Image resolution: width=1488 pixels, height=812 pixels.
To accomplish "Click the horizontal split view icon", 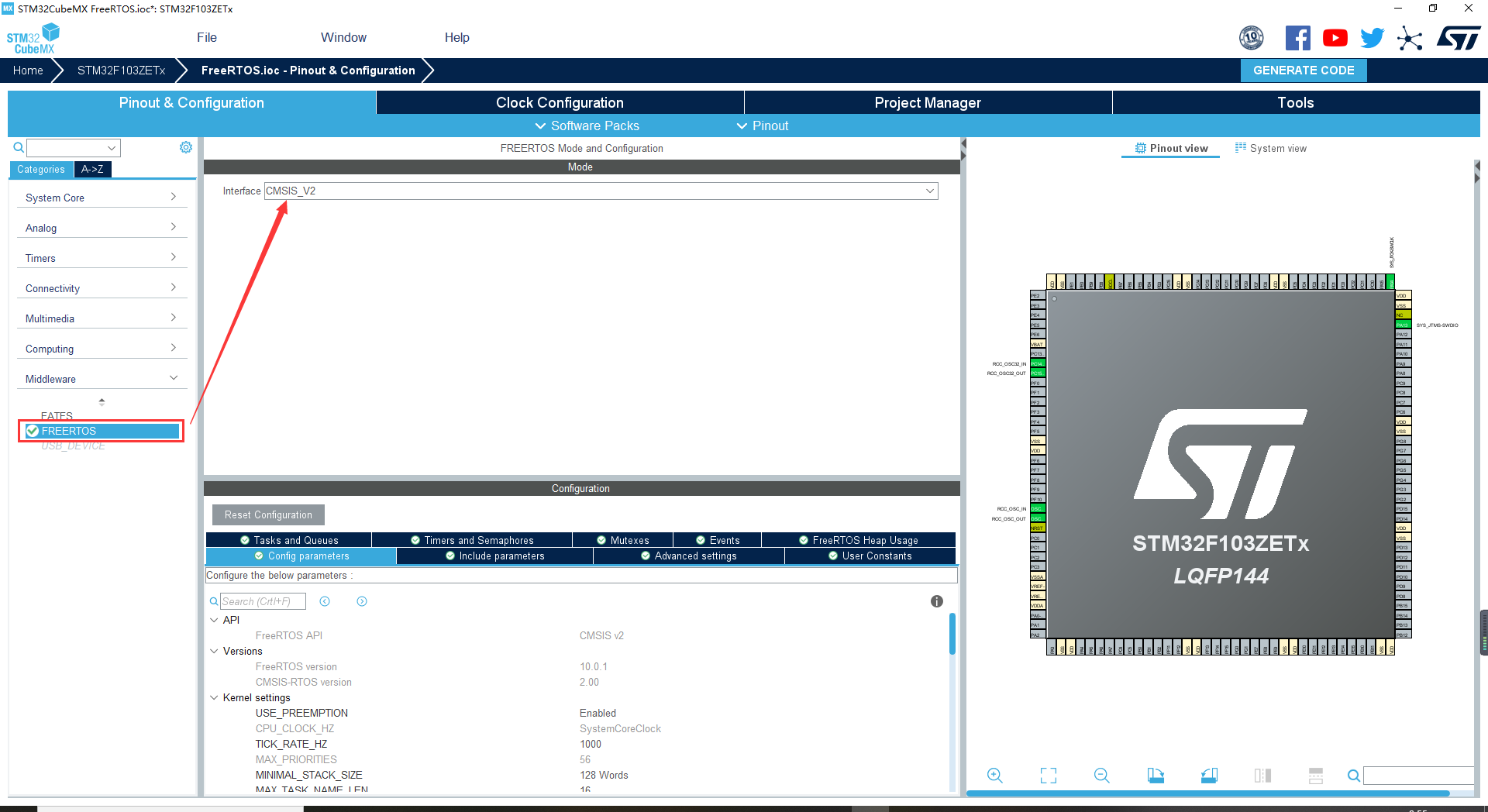I will [1316, 775].
